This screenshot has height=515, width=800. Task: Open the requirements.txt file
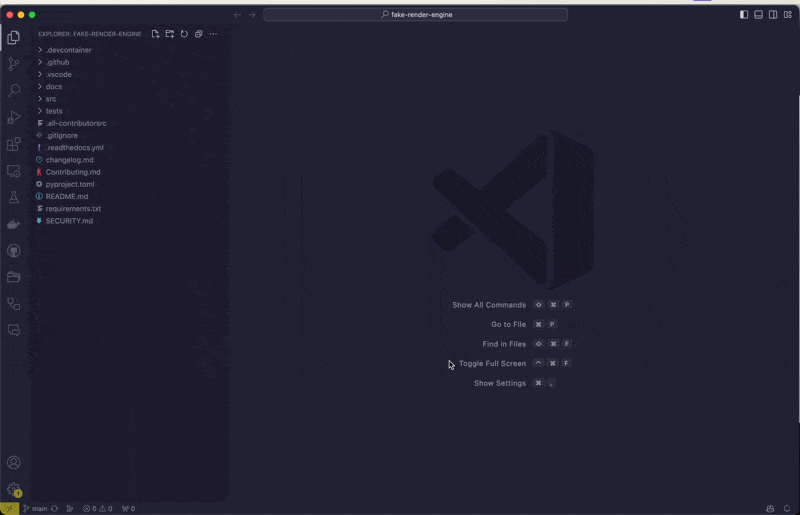(x=130, y=209)
